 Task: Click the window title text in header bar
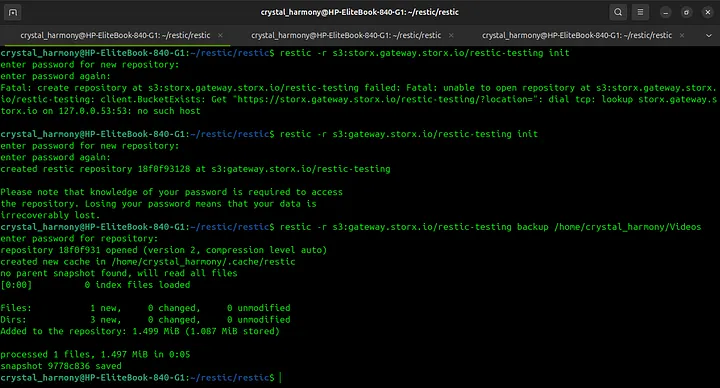pyautogui.click(x=360, y=12)
